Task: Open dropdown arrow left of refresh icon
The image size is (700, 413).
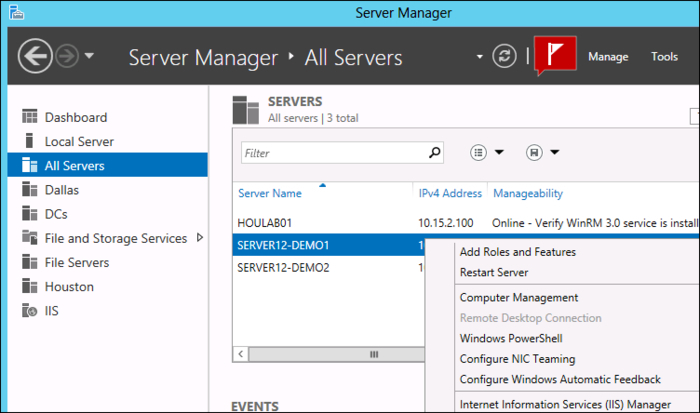Action: coord(480,56)
